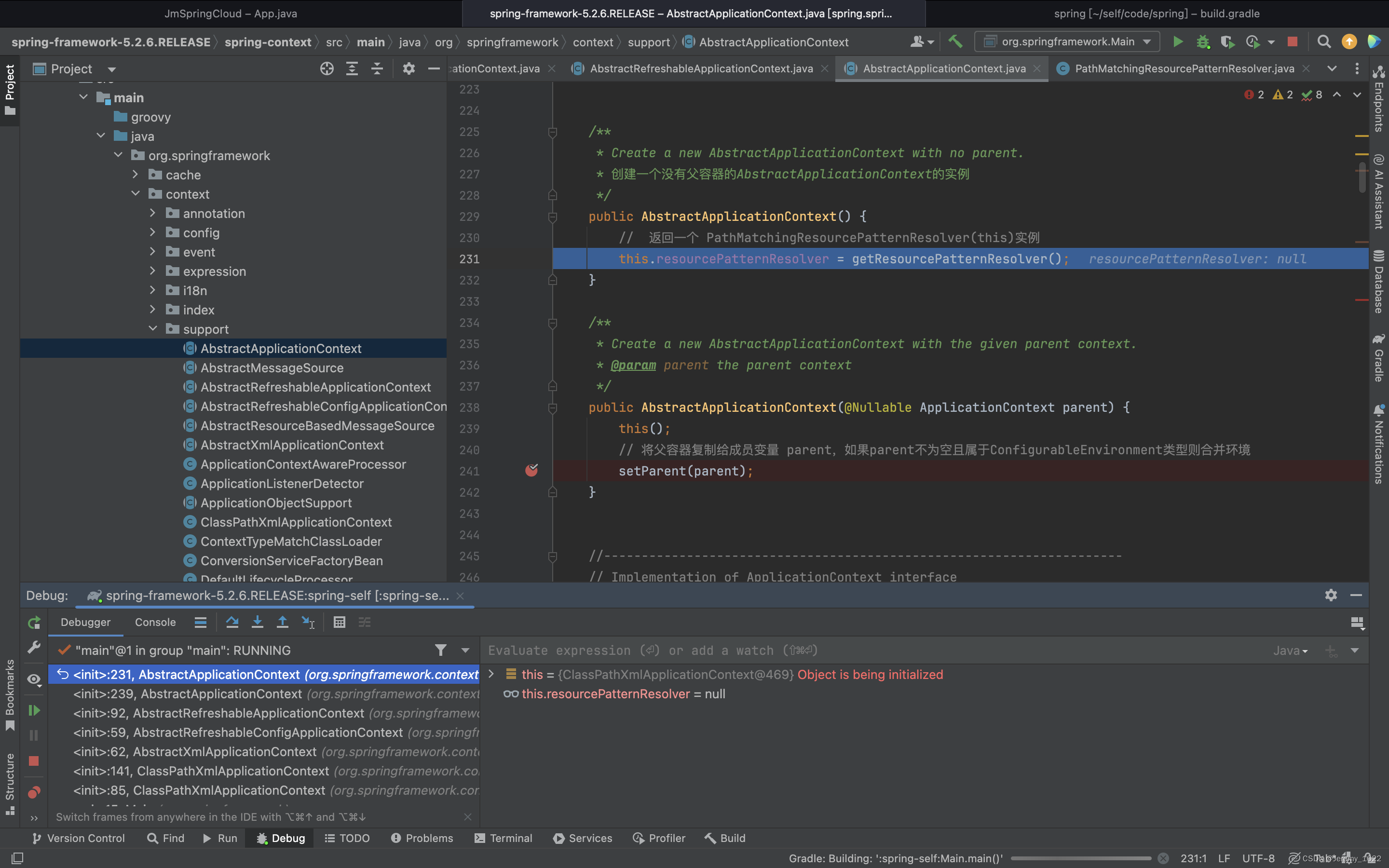Viewport: 1389px width, 868px height.
Task: Click the Run to Cursor icon
Action: coord(308,622)
